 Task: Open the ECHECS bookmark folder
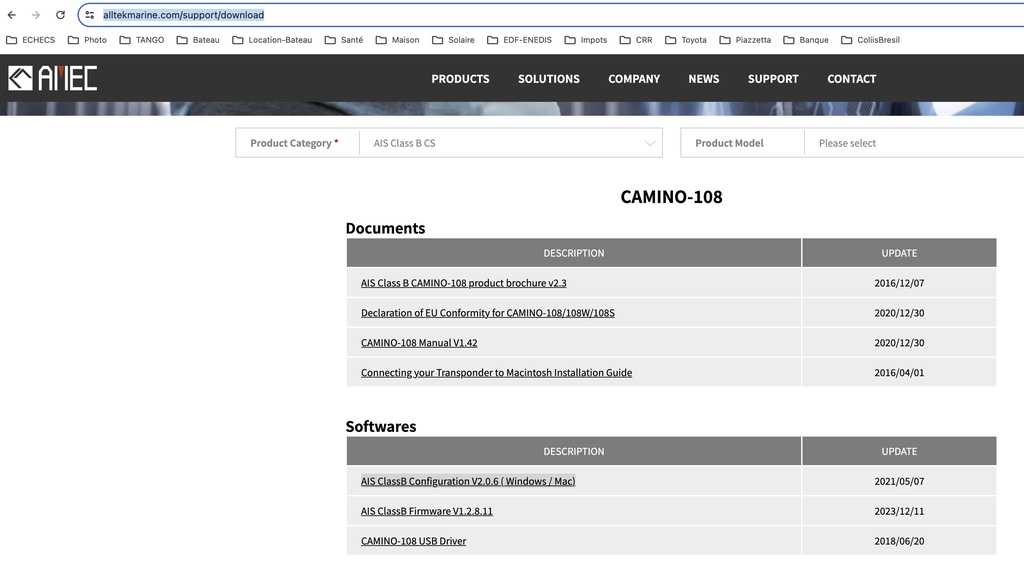(x=31, y=40)
